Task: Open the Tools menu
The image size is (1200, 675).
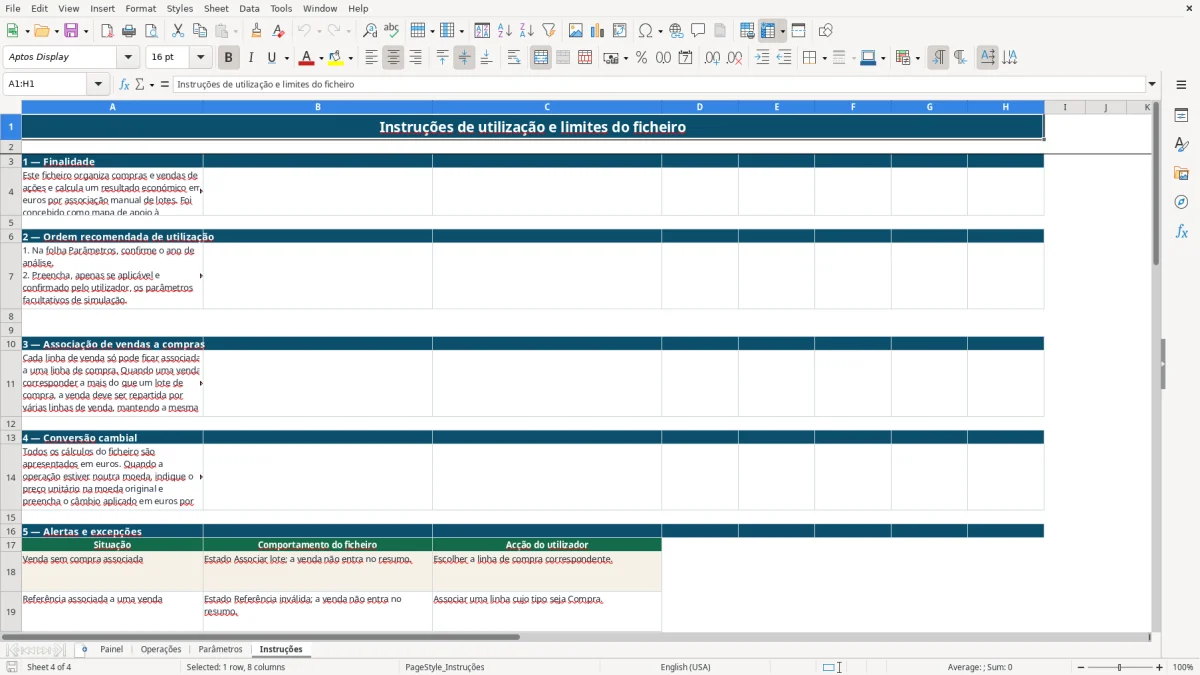Action: click(281, 8)
